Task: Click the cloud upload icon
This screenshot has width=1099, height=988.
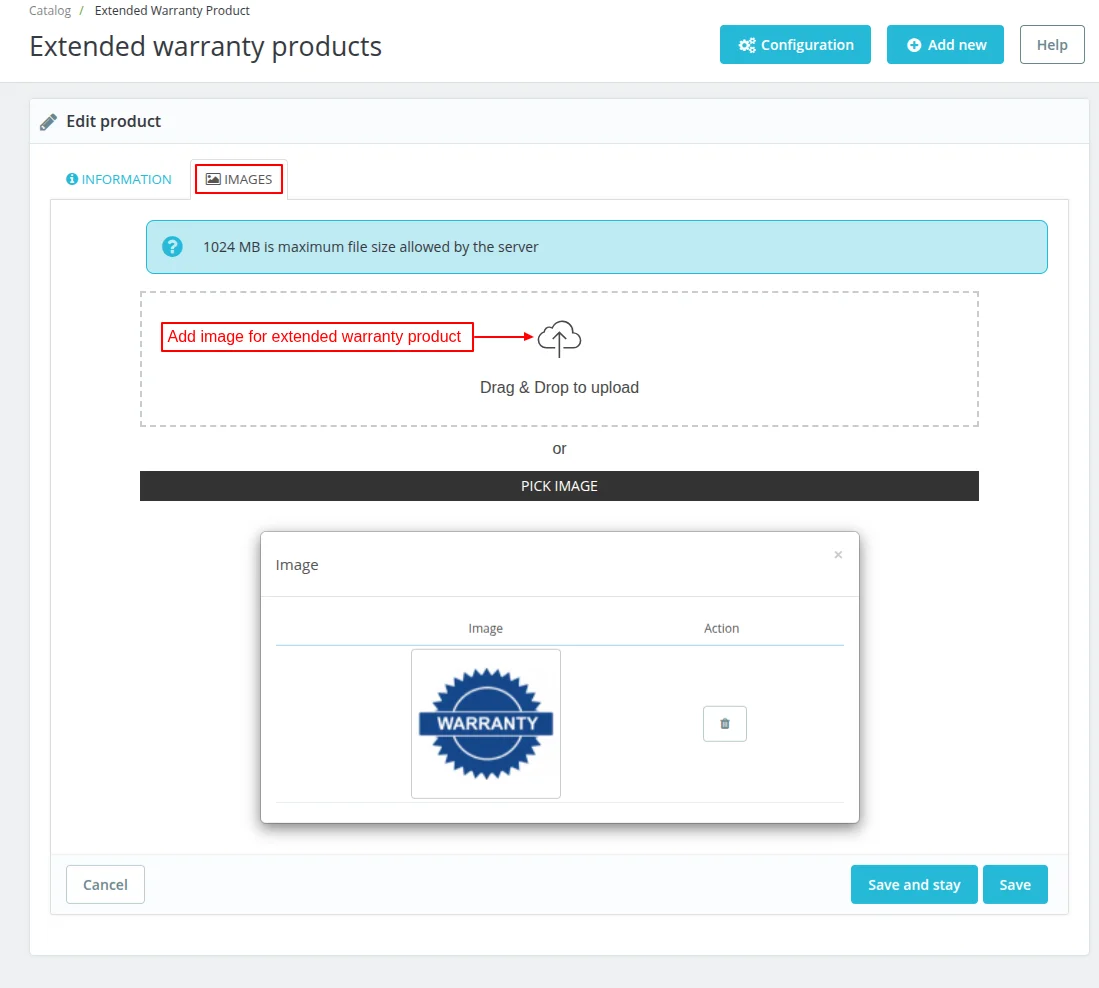Action: tap(558, 338)
